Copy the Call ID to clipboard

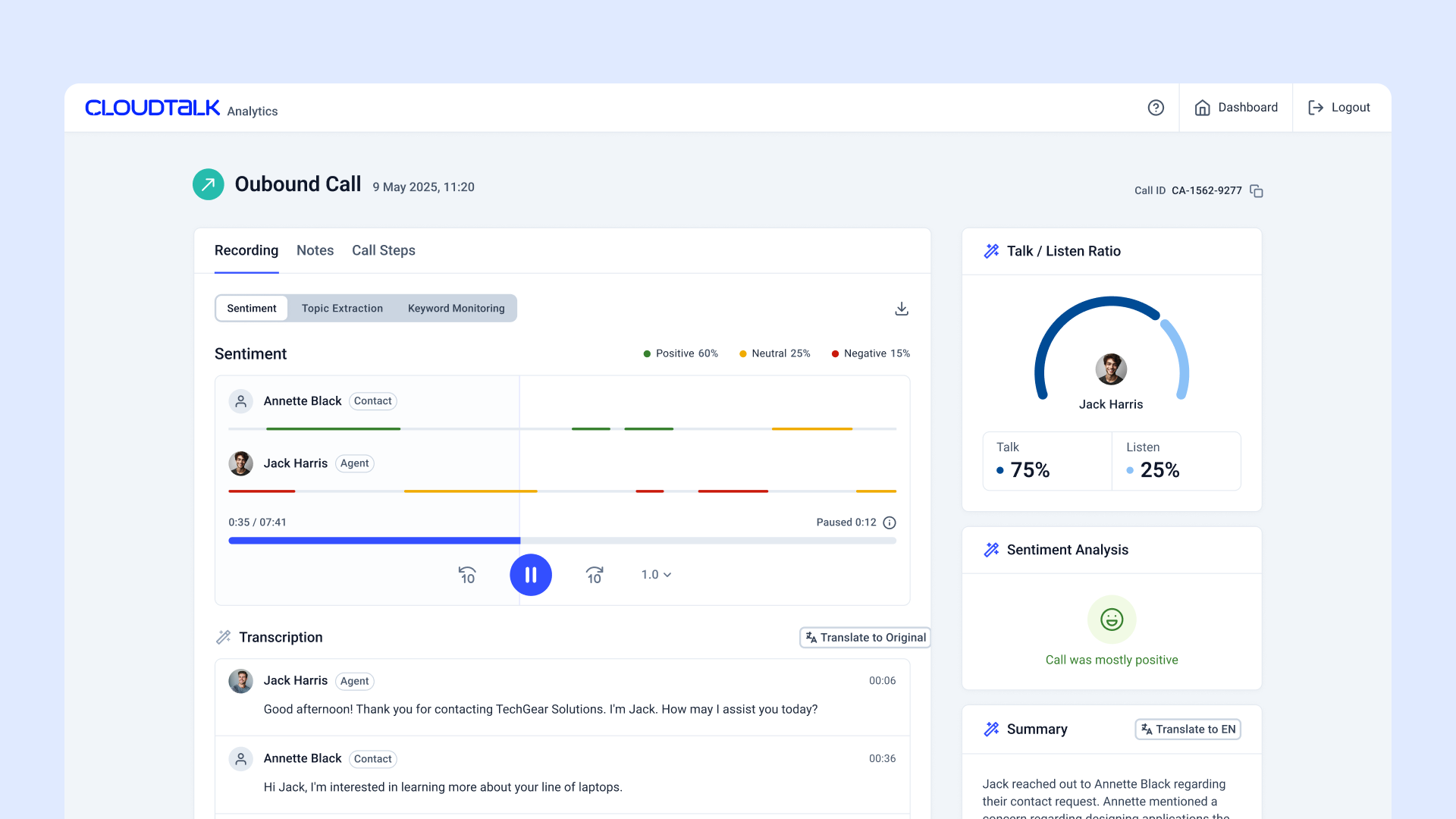[x=1257, y=191]
